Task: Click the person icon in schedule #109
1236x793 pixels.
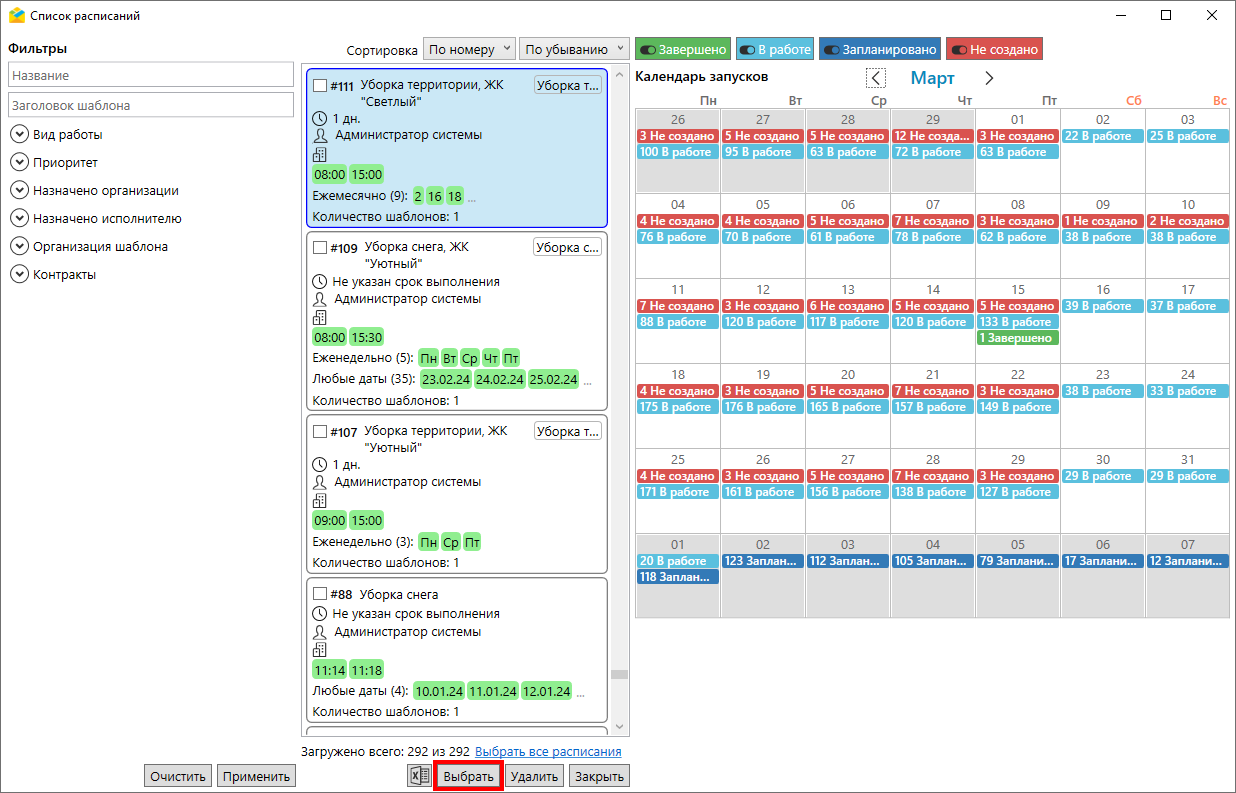Action: coord(320,299)
